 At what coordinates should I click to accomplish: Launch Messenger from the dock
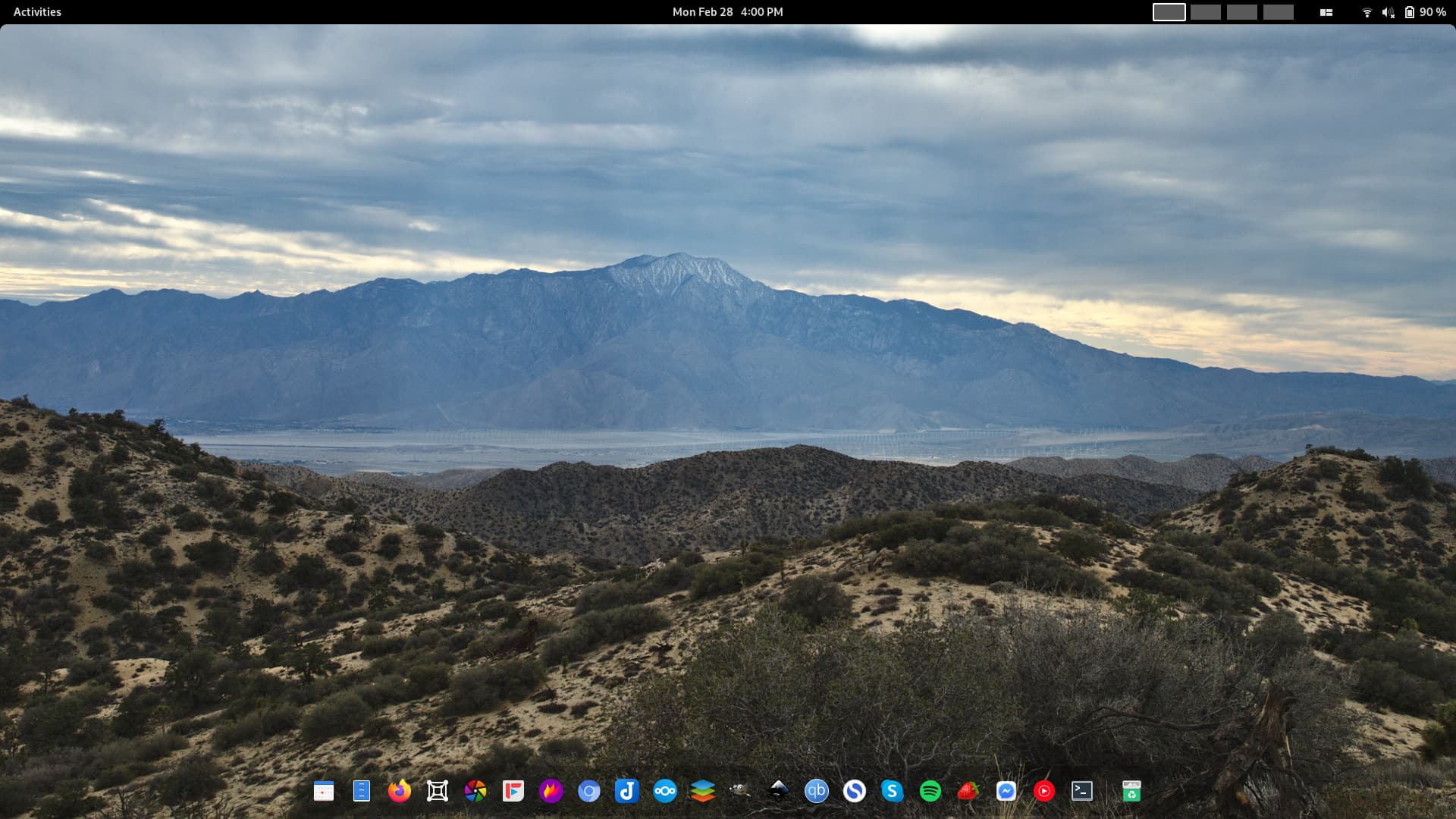pos(1006,791)
